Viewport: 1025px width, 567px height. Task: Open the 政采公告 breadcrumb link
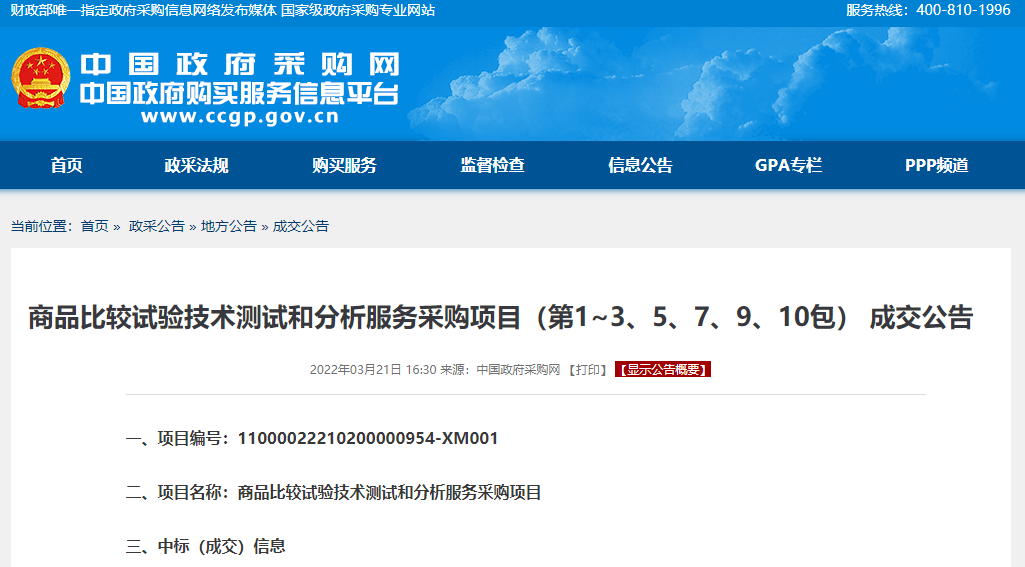(x=156, y=226)
